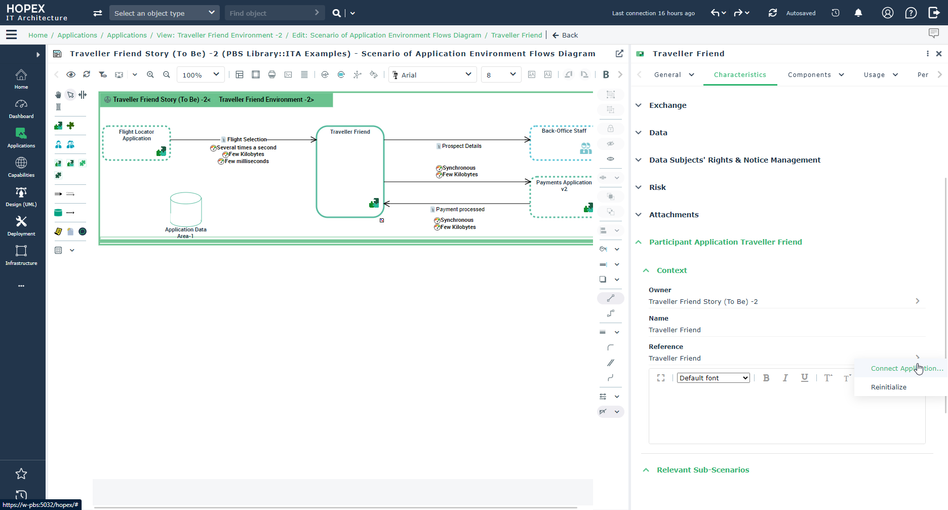This screenshot has width=948, height=510.
Task: Toggle bold in the diagram toolbar
Action: (x=606, y=75)
